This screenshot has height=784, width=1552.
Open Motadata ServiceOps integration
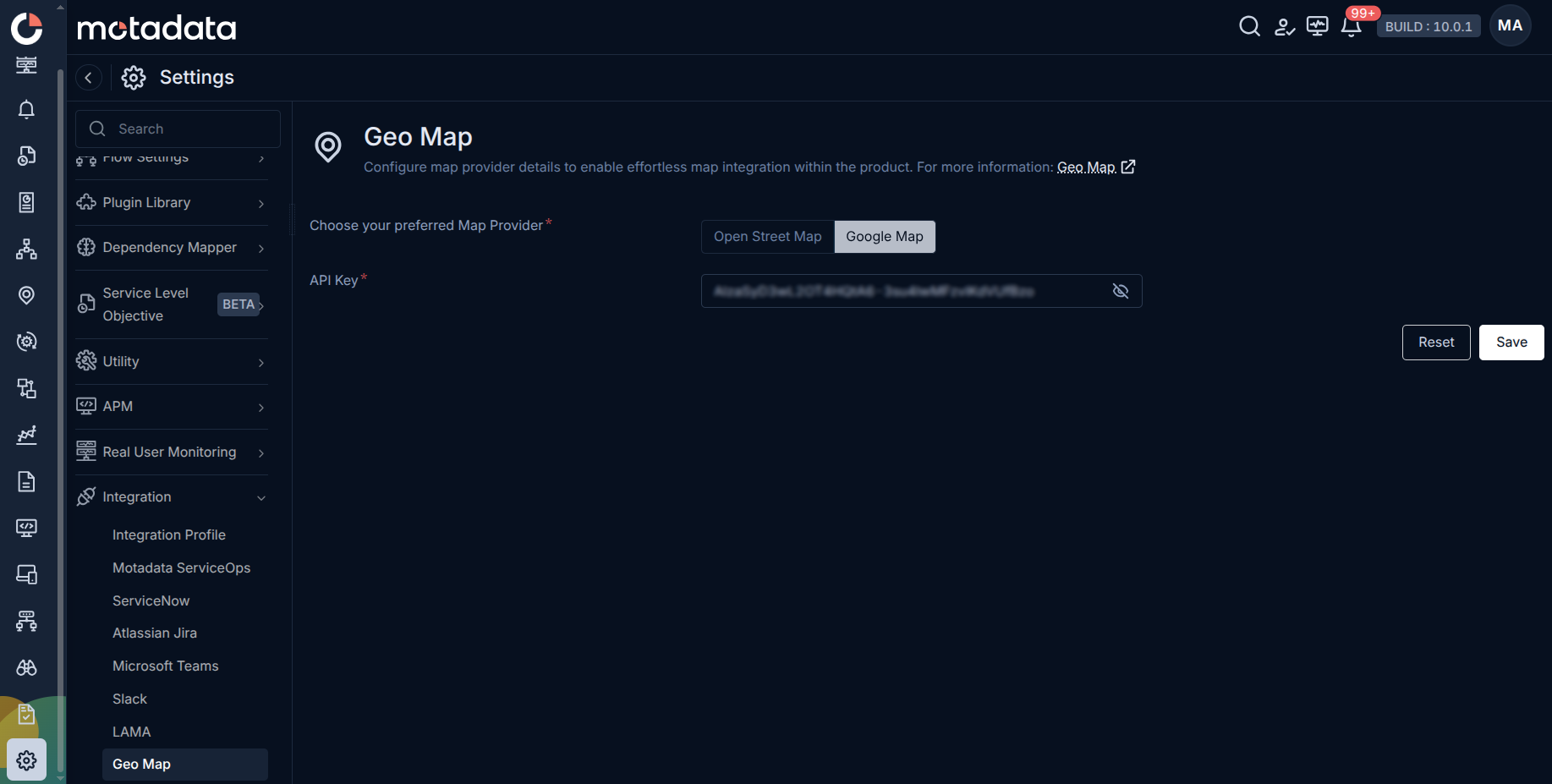click(x=182, y=567)
